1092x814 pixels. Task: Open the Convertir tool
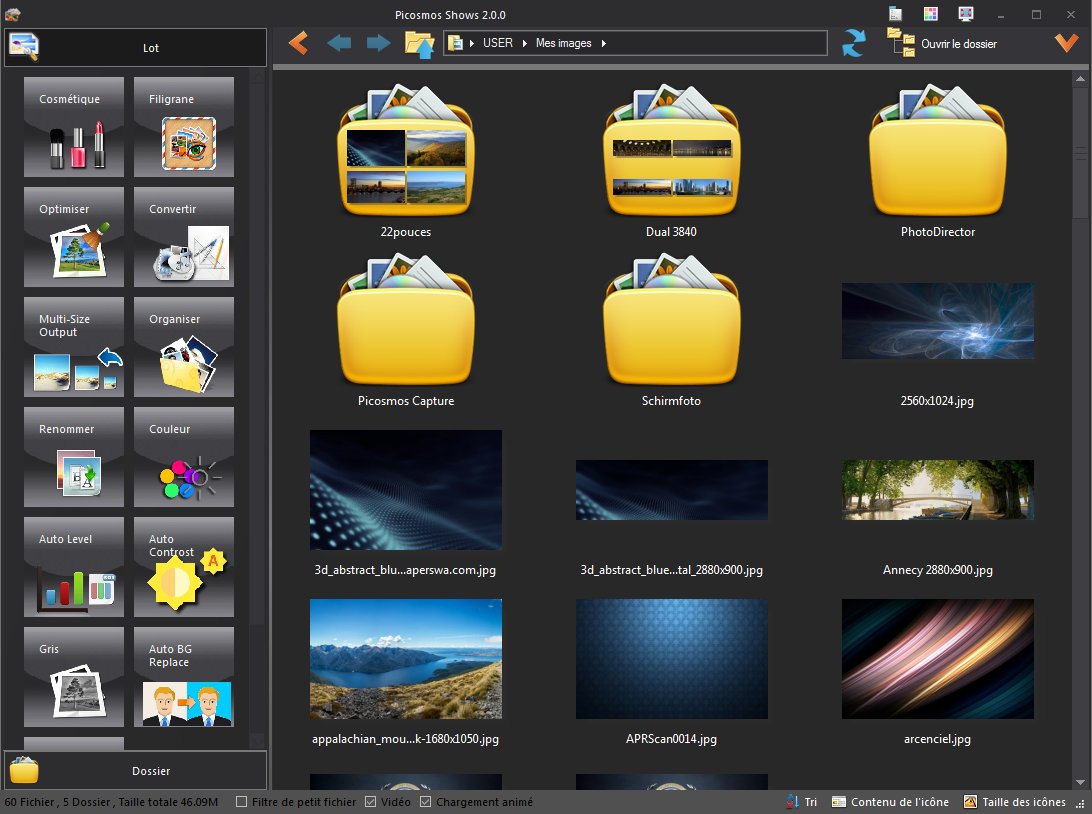pos(184,237)
